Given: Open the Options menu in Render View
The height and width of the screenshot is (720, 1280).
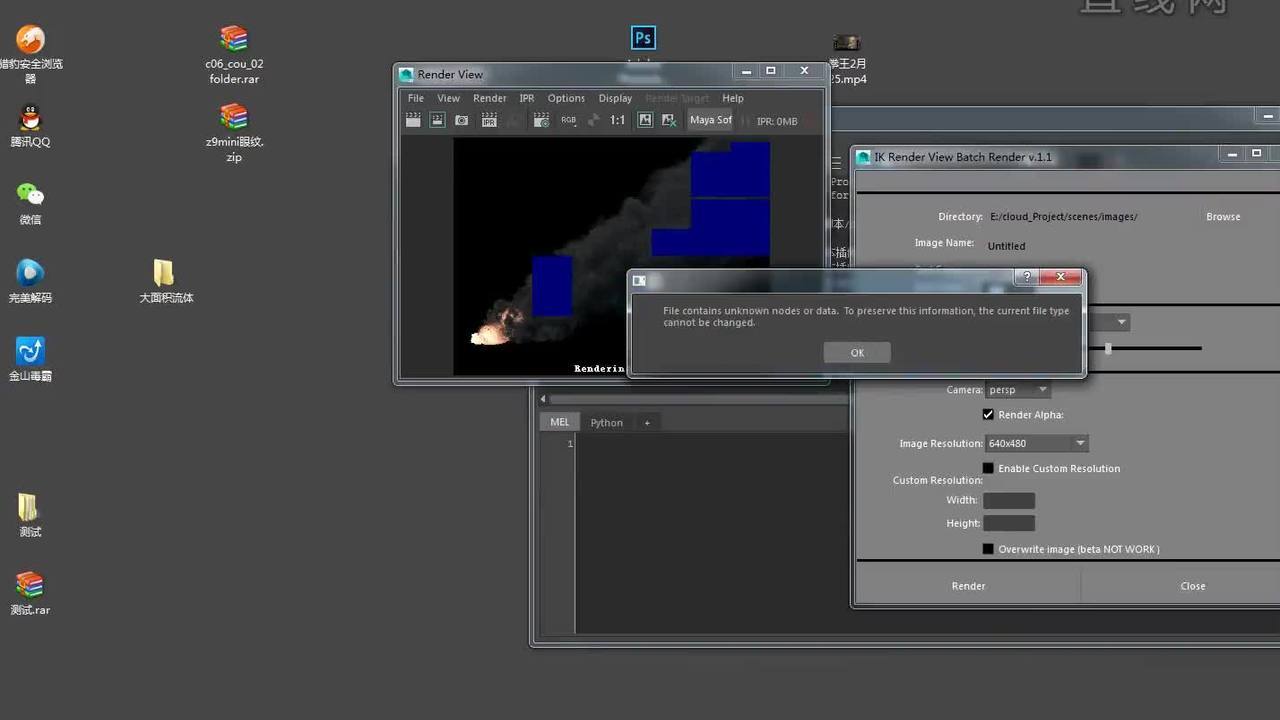Looking at the screenshot, I should point(565,98).
